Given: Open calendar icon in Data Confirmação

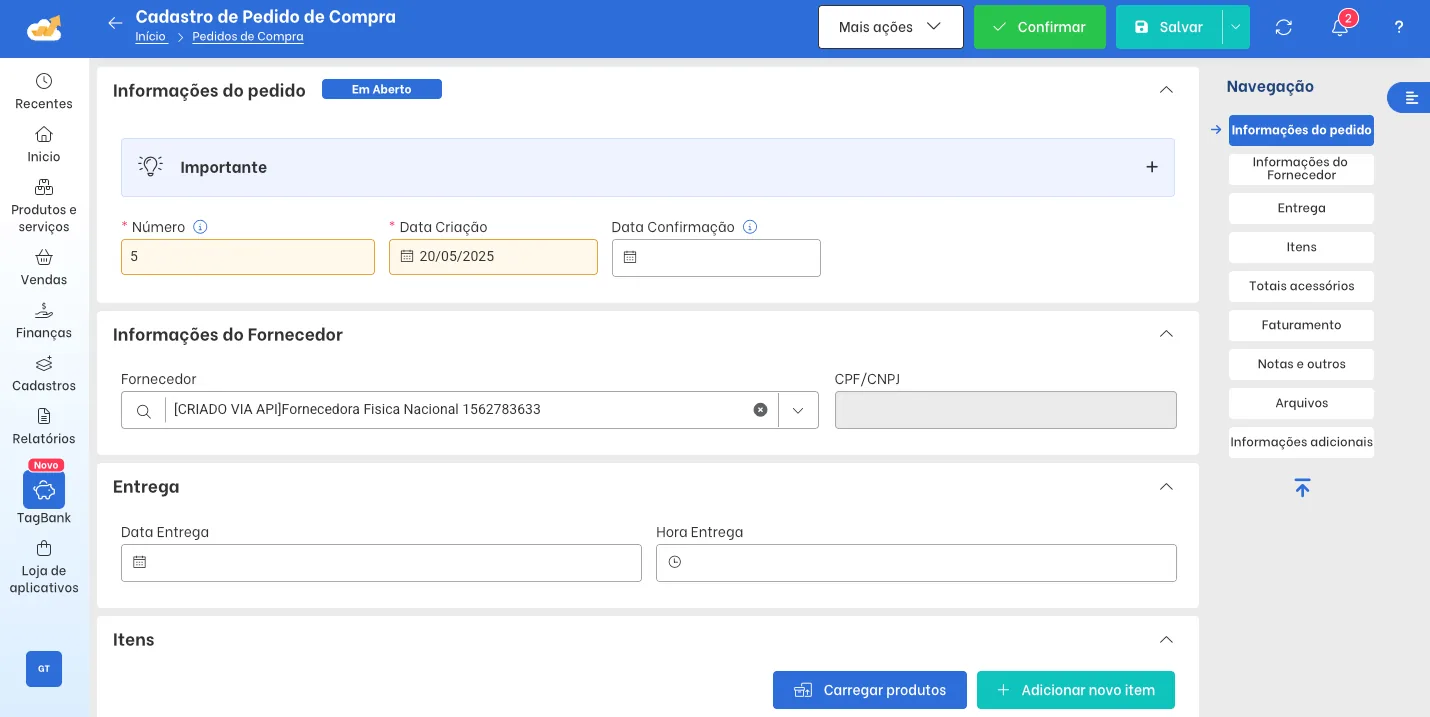Looking at the screenshot, I should click(630, 257).
